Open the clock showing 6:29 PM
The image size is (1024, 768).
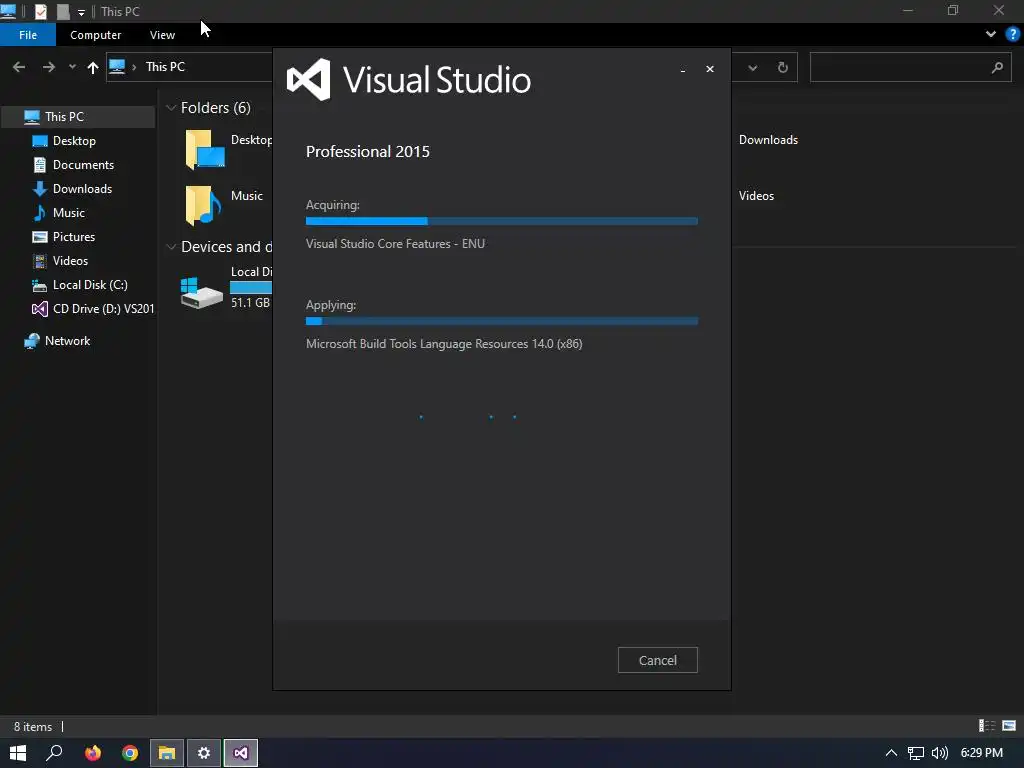981,753
